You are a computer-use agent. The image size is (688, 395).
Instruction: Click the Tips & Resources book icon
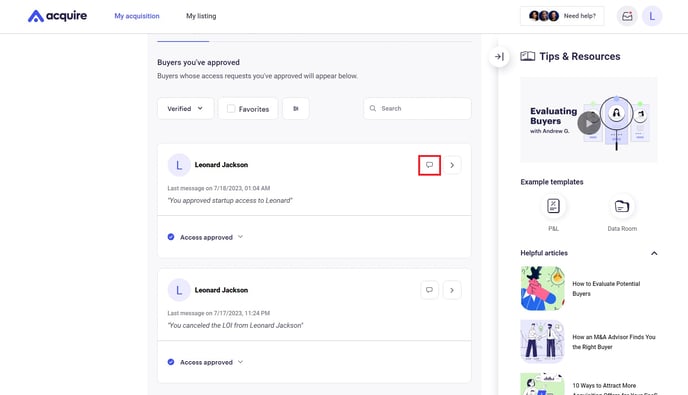click(528, 56)
